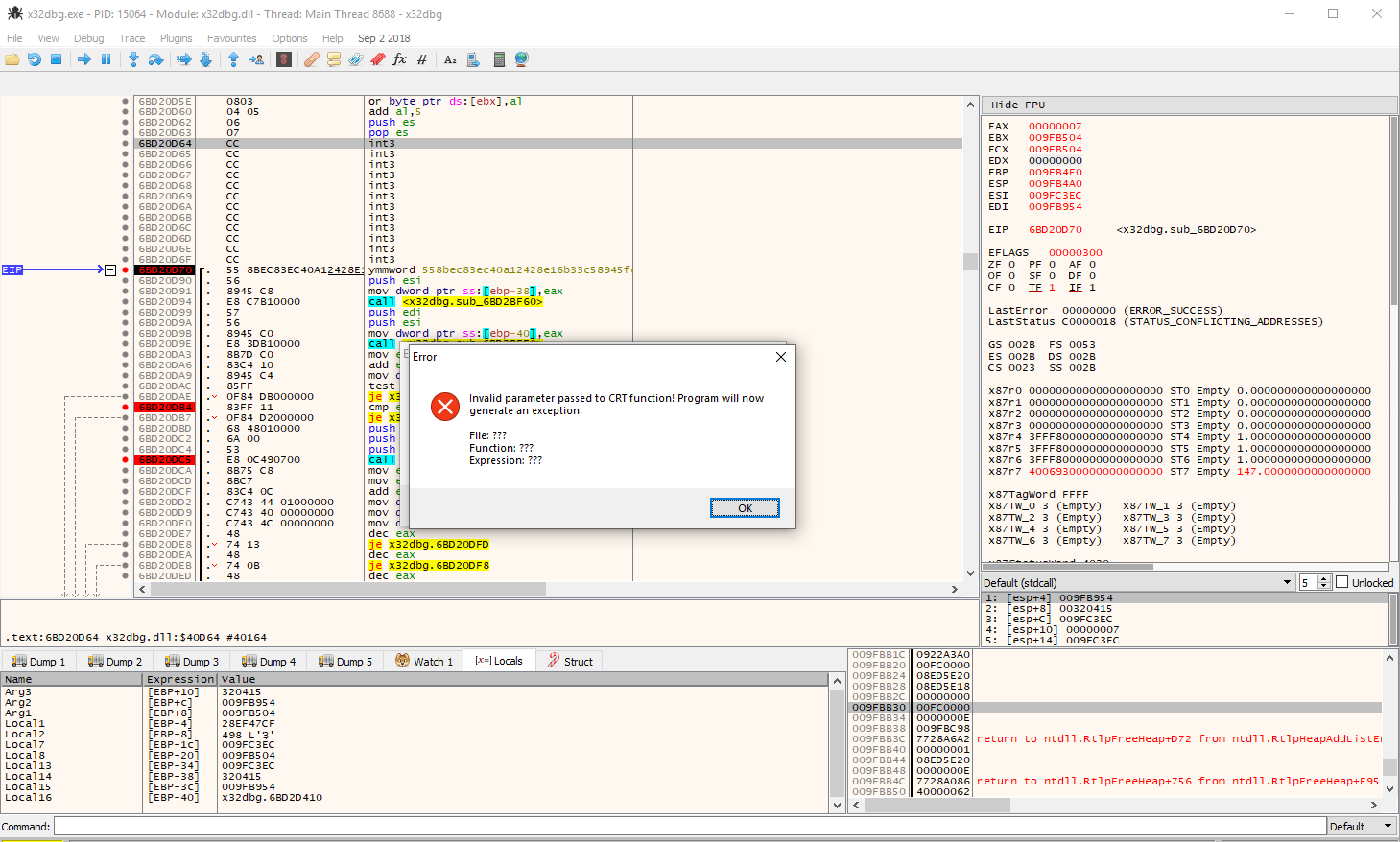Click the Expression column header in Locals
Image resolution: width=1400 pixels, height=842 pixels.
coord(180,679)
